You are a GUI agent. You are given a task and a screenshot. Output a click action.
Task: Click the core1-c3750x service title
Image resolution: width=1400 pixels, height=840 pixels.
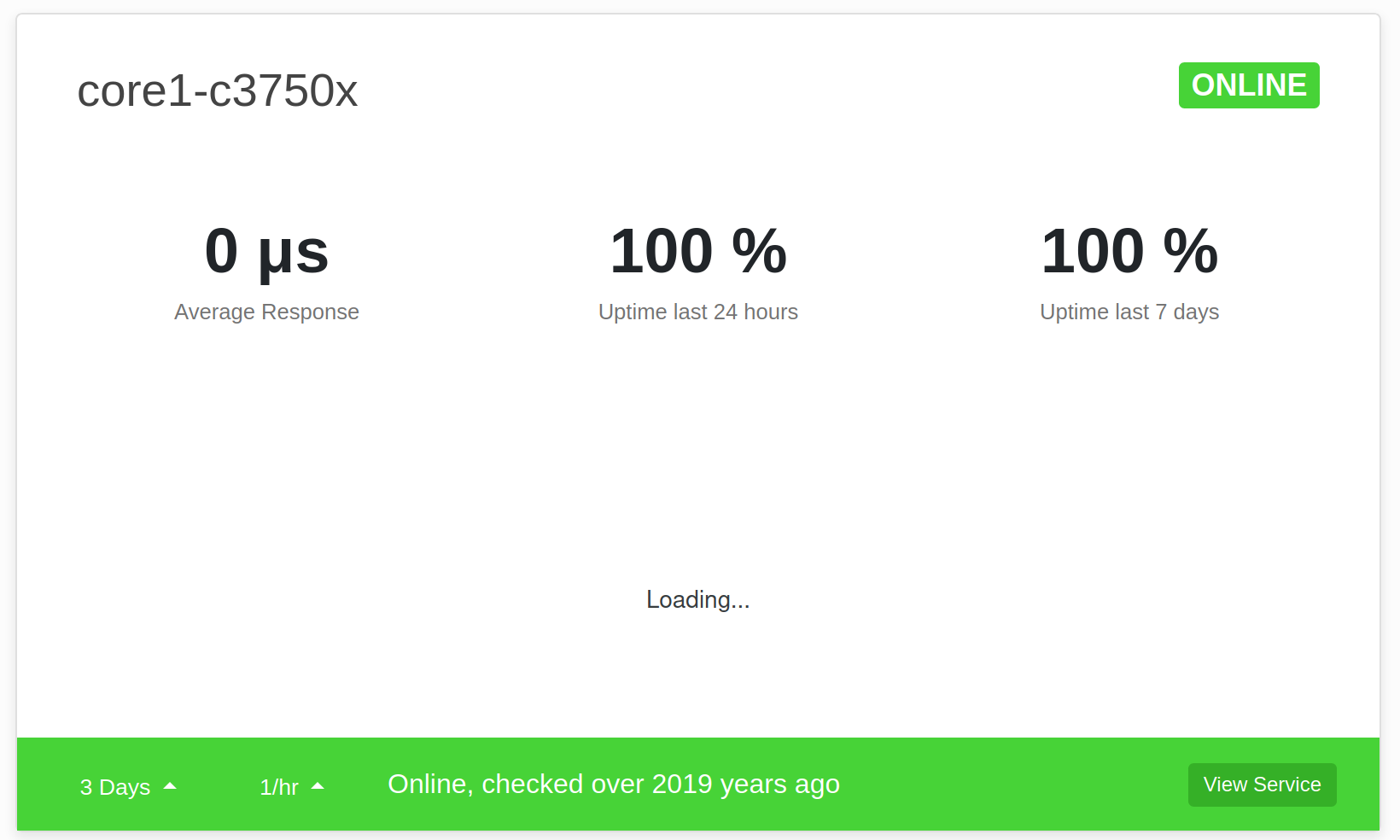pos(218,90)
